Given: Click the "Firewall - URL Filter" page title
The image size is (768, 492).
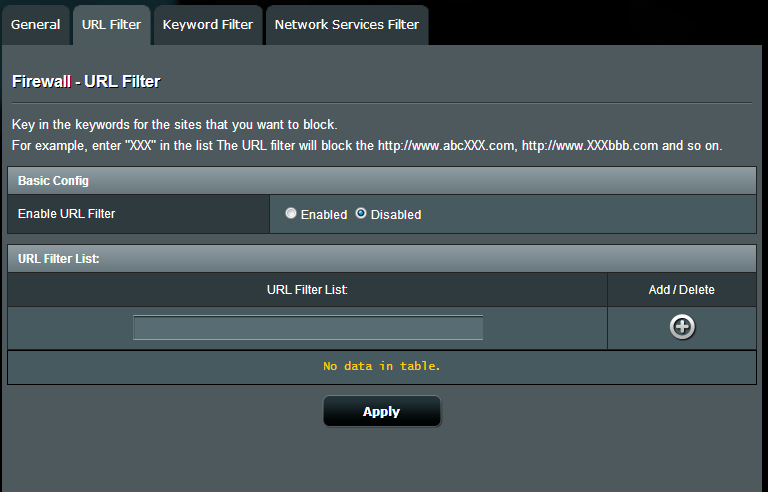Looking at the screenshot, I should 86,82.
